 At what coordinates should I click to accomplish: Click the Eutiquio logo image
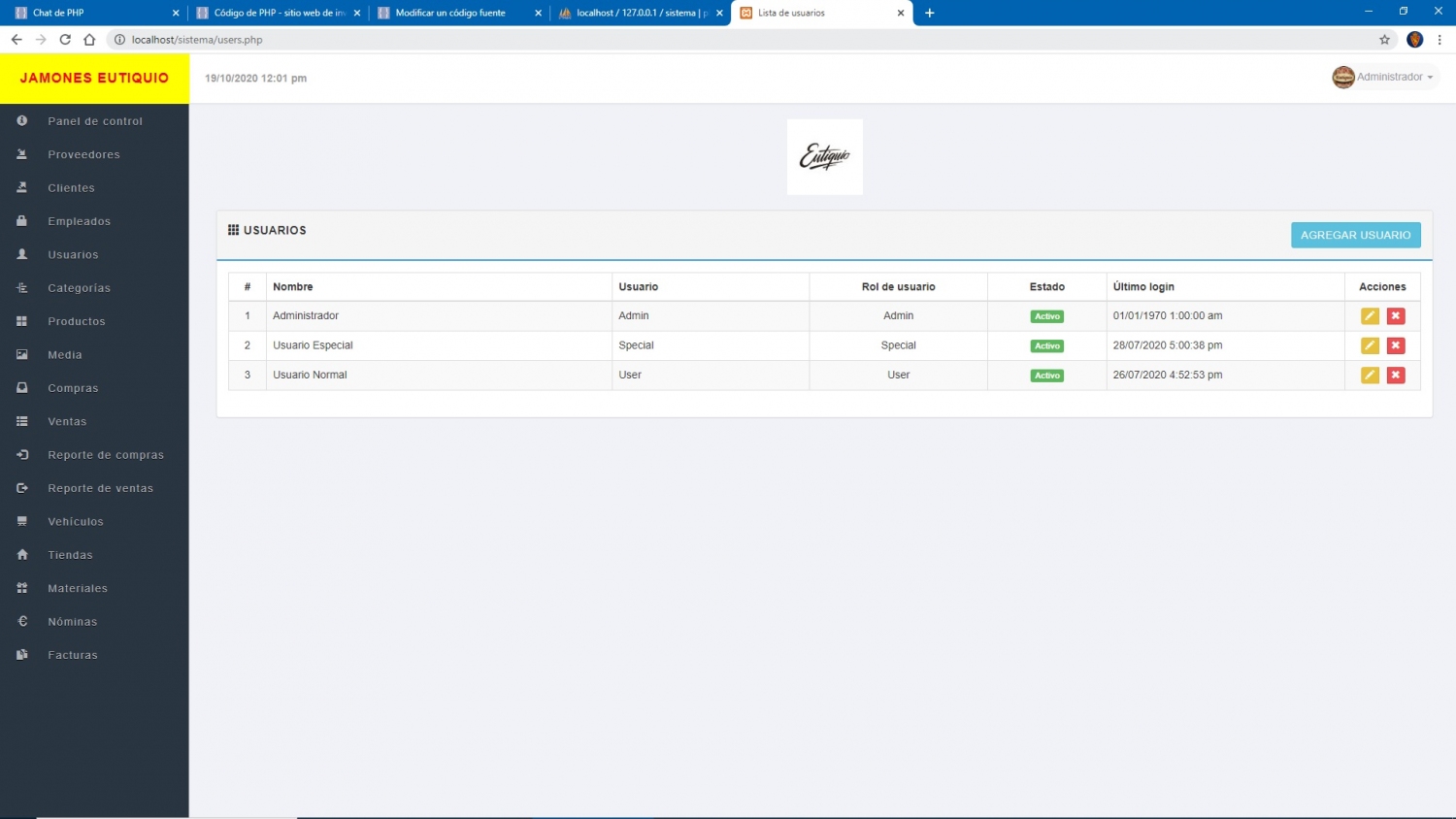click(824, 156)
